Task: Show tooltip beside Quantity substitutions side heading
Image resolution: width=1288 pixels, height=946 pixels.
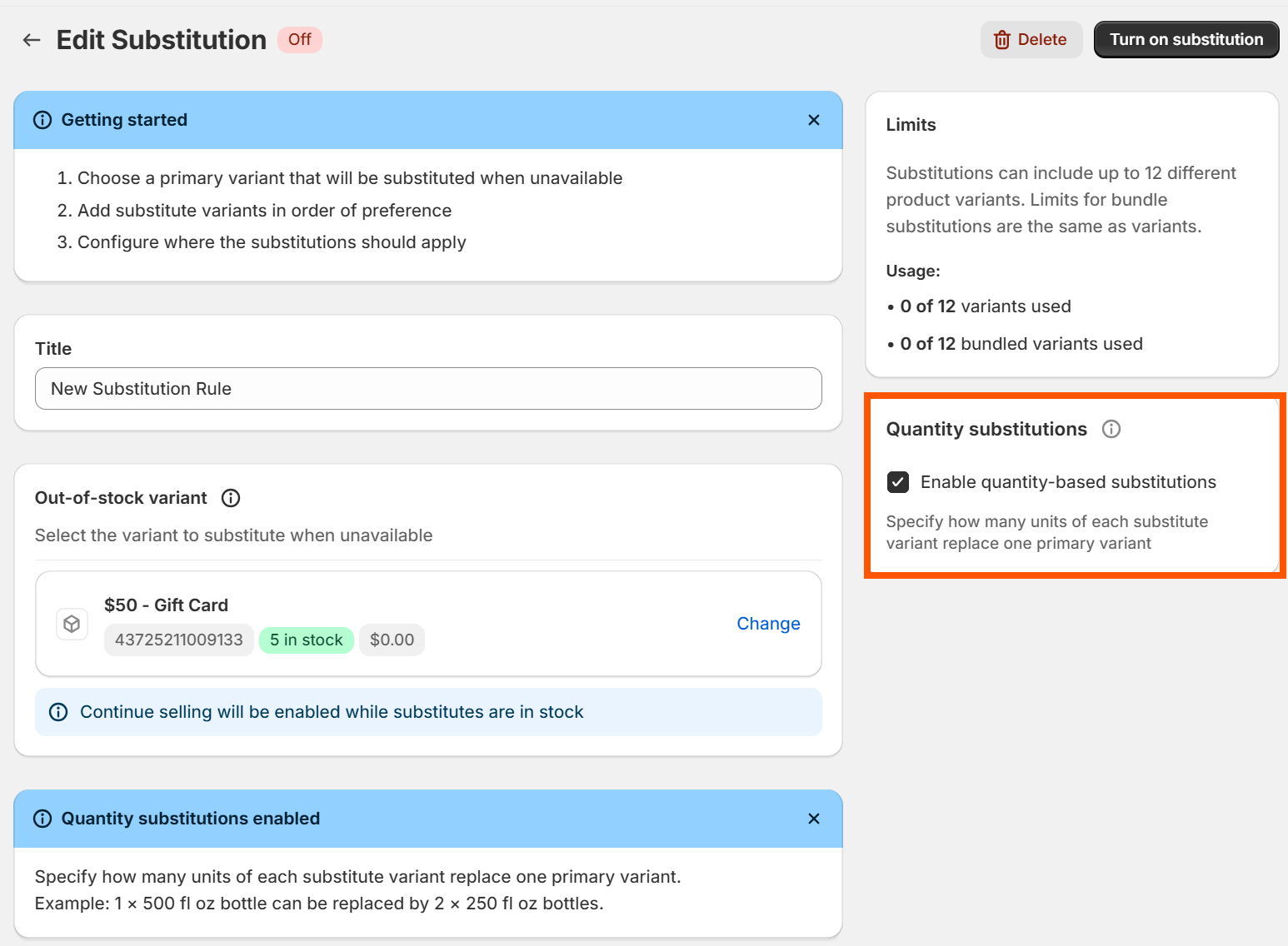Action: coord(1111,429)
